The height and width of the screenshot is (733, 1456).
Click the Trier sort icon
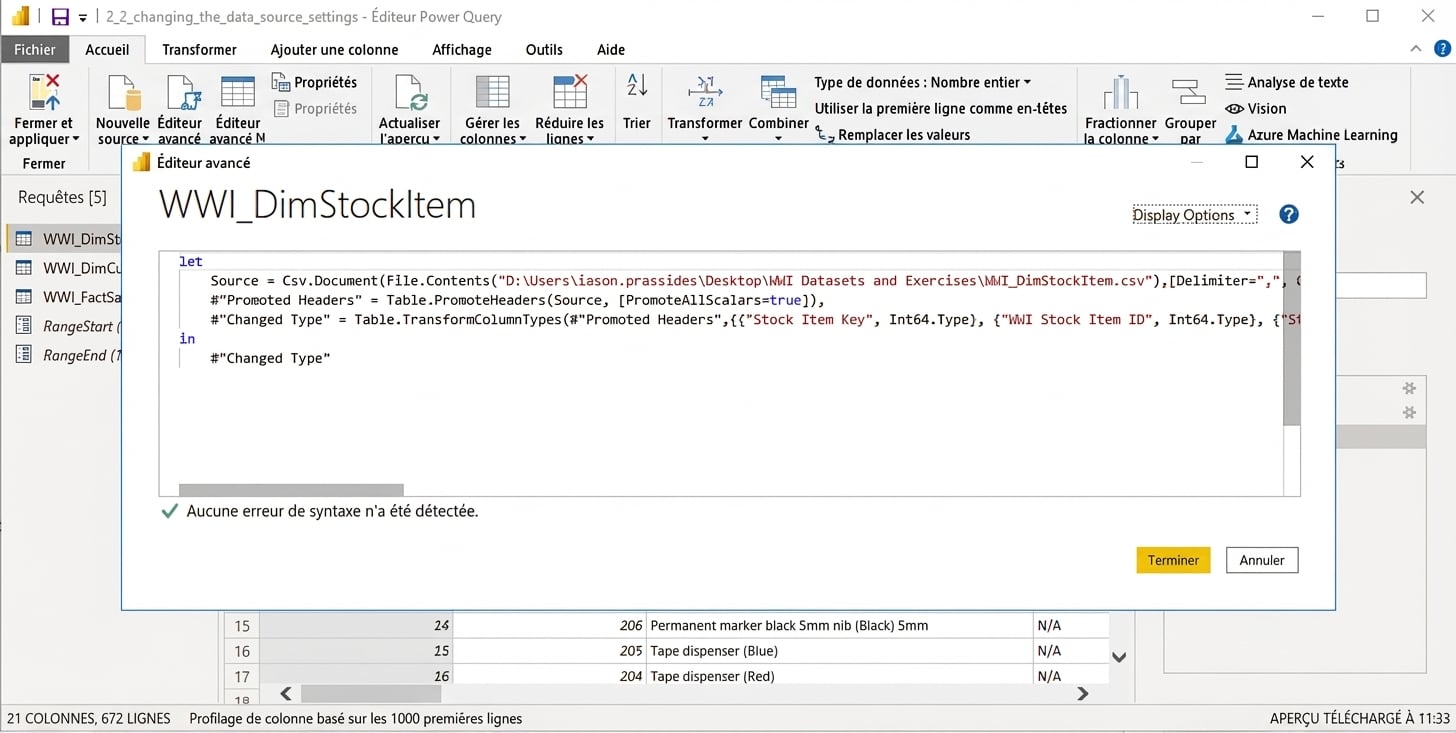[637, 86]
